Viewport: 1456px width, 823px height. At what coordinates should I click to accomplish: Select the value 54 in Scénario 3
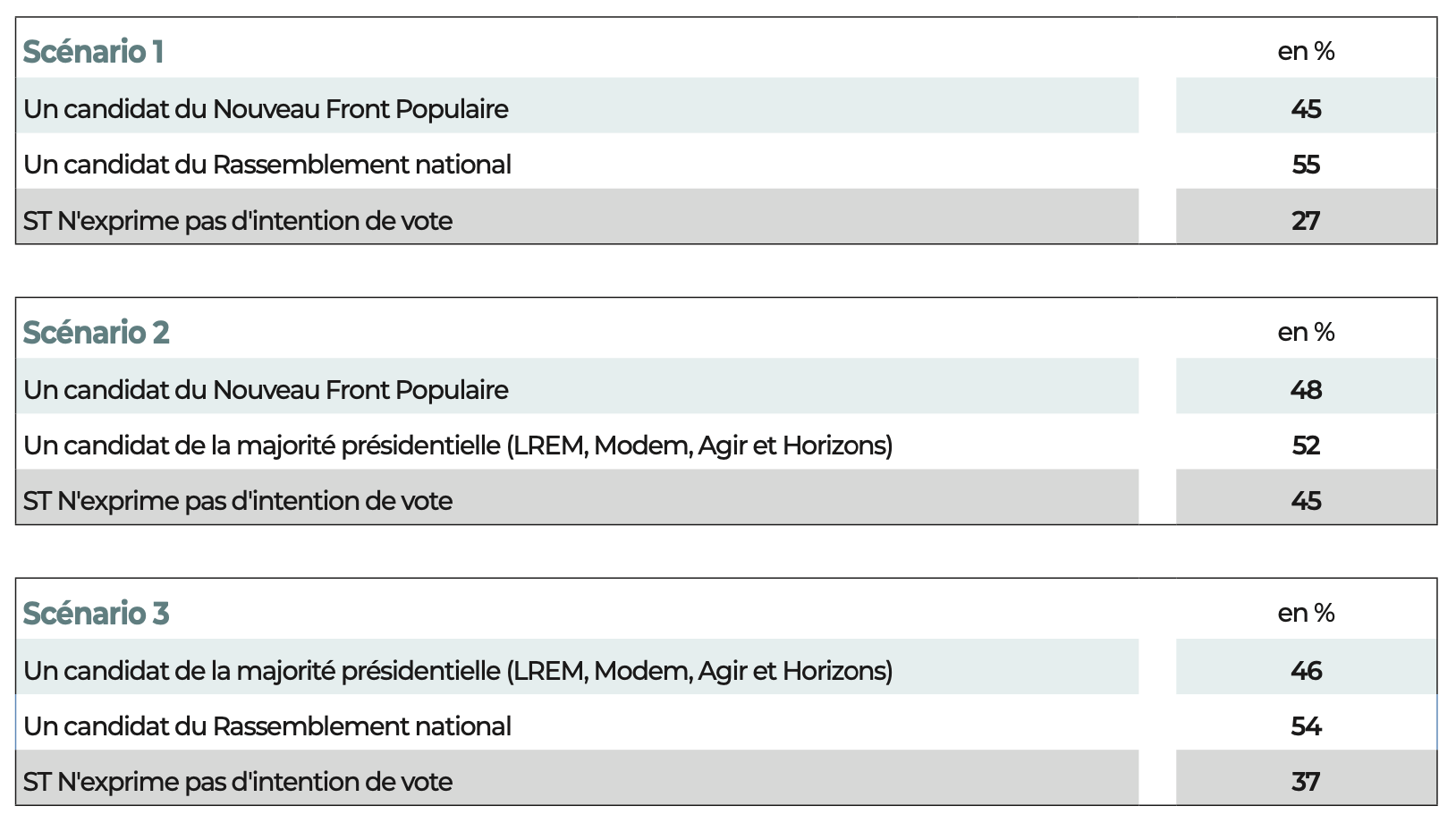(1306, 726)
